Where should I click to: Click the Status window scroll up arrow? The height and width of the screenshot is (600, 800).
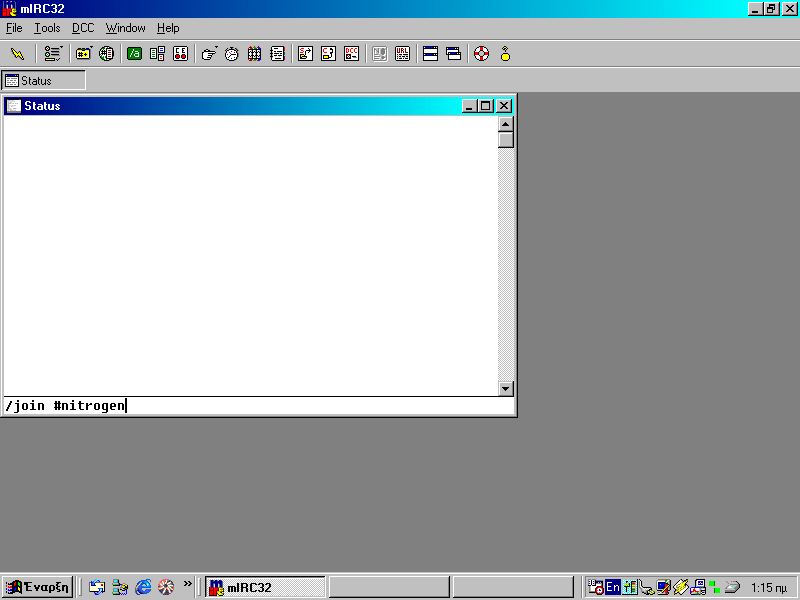[505, 124]
